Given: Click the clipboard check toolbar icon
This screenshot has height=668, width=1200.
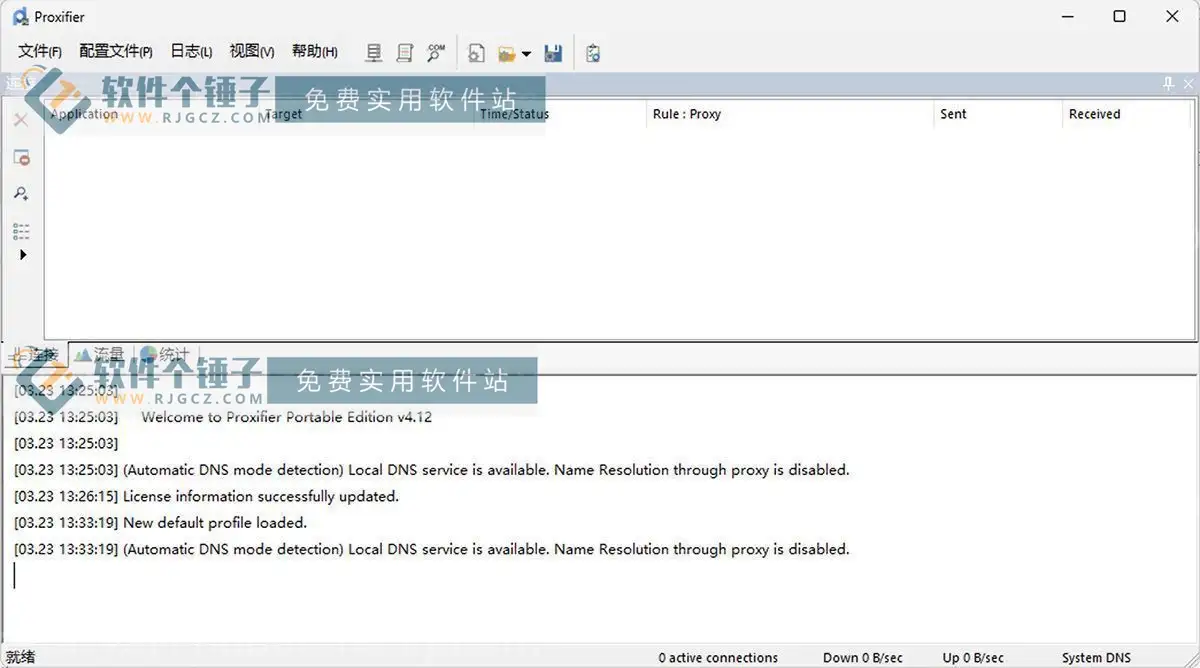Looking at the screenshot, I should tap(593, 53).
